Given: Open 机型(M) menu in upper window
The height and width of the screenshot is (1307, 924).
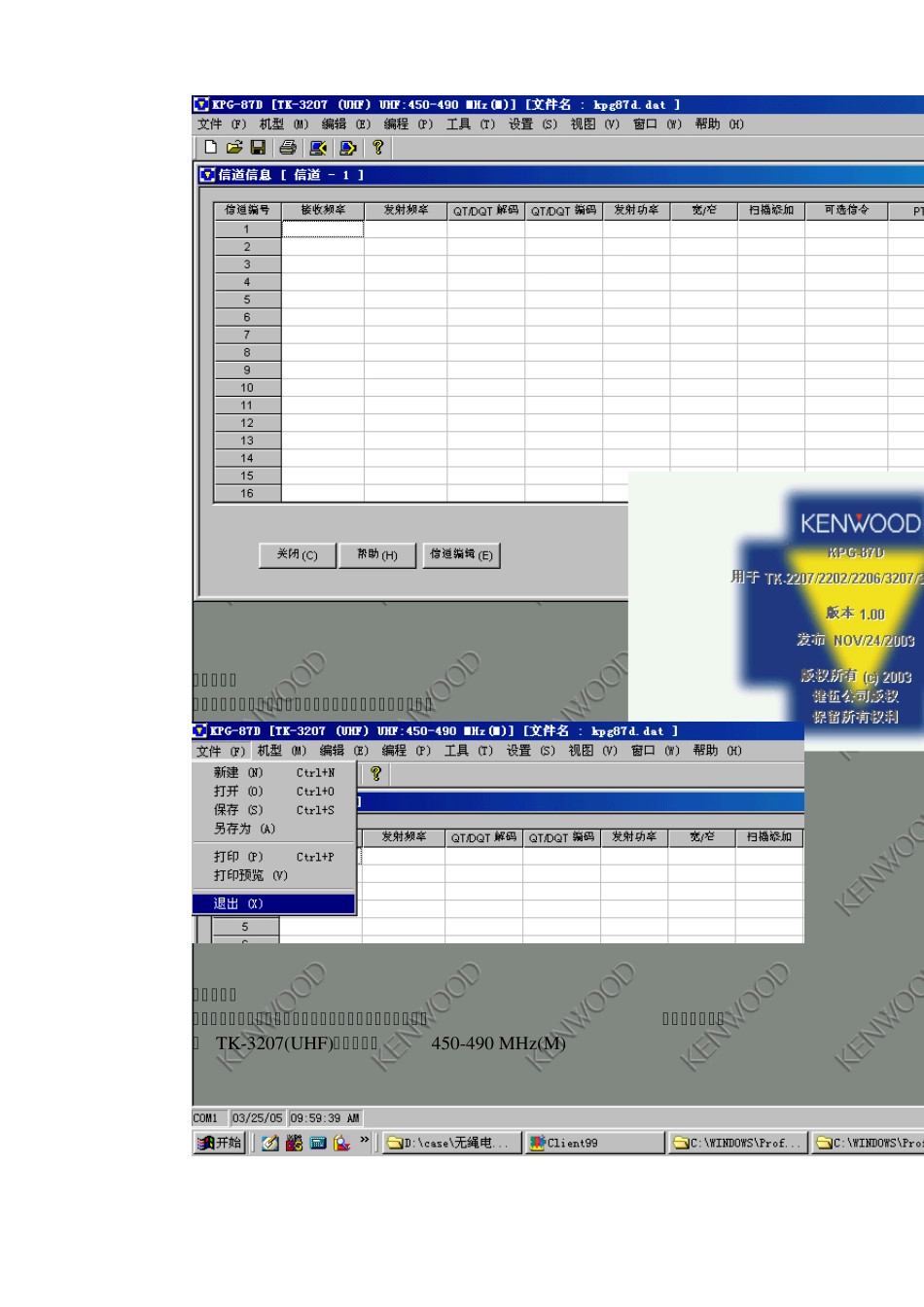Looking at the screenshot, I should click(x=284, y=124).
